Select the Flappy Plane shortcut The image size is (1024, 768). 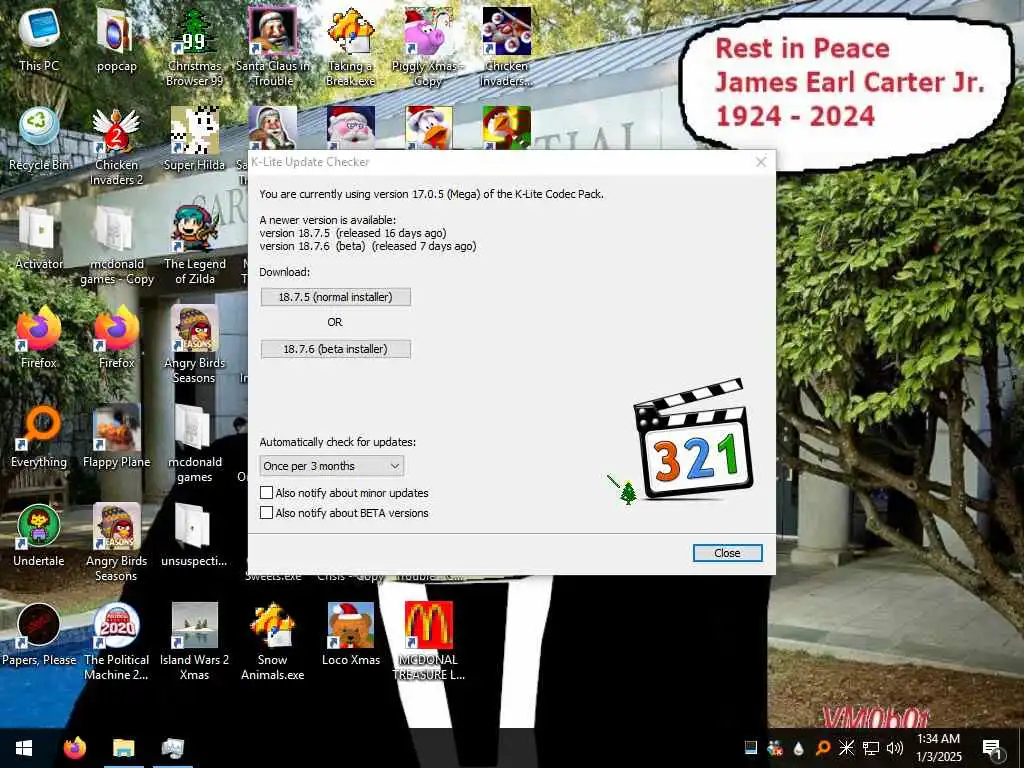(x=116, y=436)
